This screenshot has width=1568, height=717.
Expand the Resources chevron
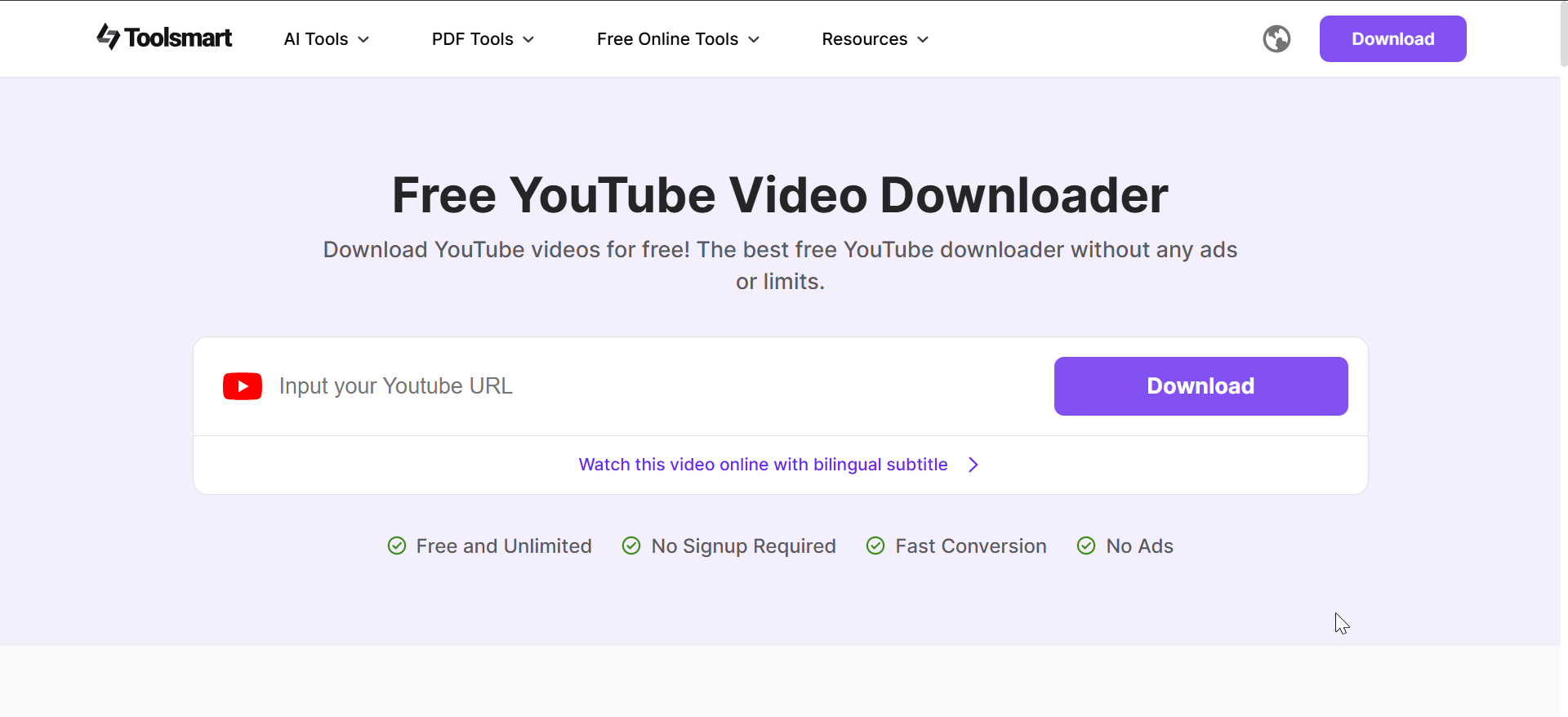923,39
